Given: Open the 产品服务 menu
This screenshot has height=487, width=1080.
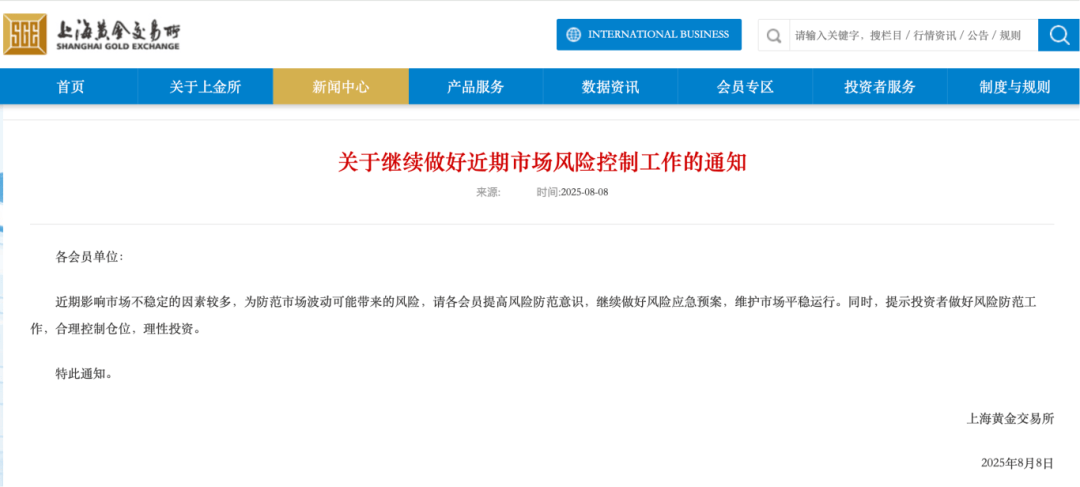Looking at the screenshot, I should pyautogui.click(x=475, y=87).
